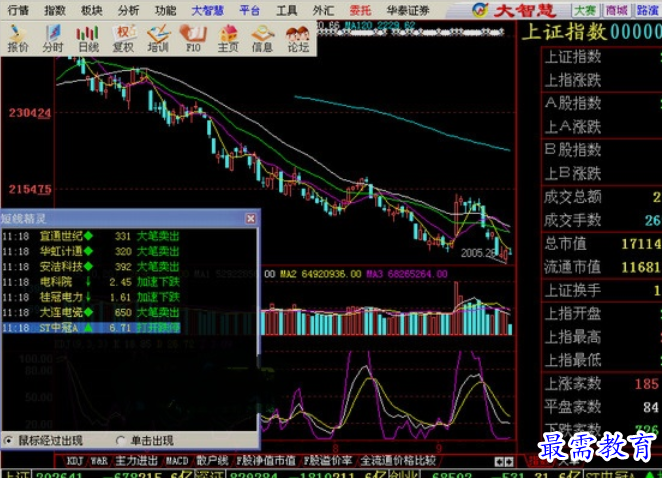Click the 上证指数 title text
Image resolution: width=662 pixels, height=478 pixels.
[564, 33]
